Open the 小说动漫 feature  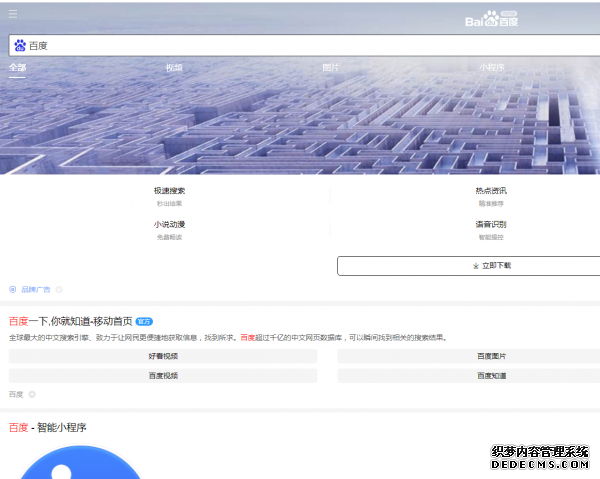click(x=169, y=224)
